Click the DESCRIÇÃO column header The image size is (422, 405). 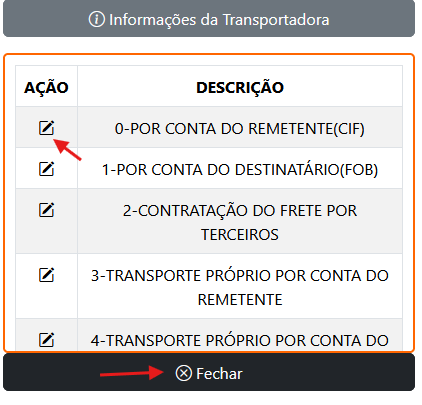coord(240,87)
